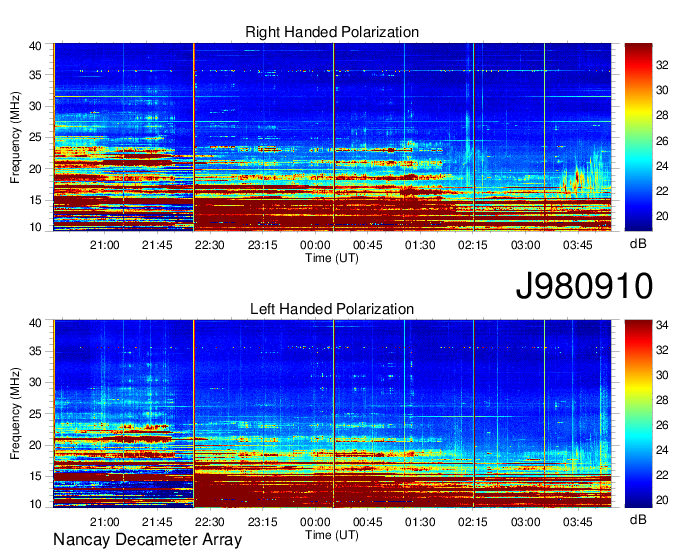Click the bottom panel dB color bar

click(x=638, y=414)
